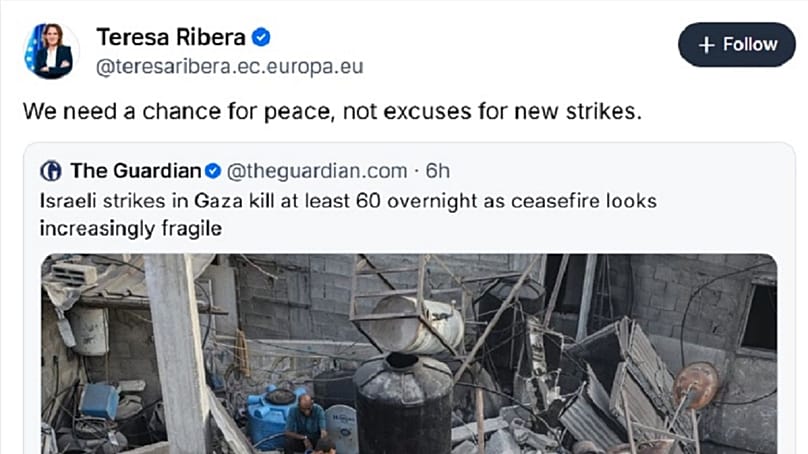Screen dimensions: 808x454
Task: Click The Guardian's blue verified checkmark
Action: point(213,171)
